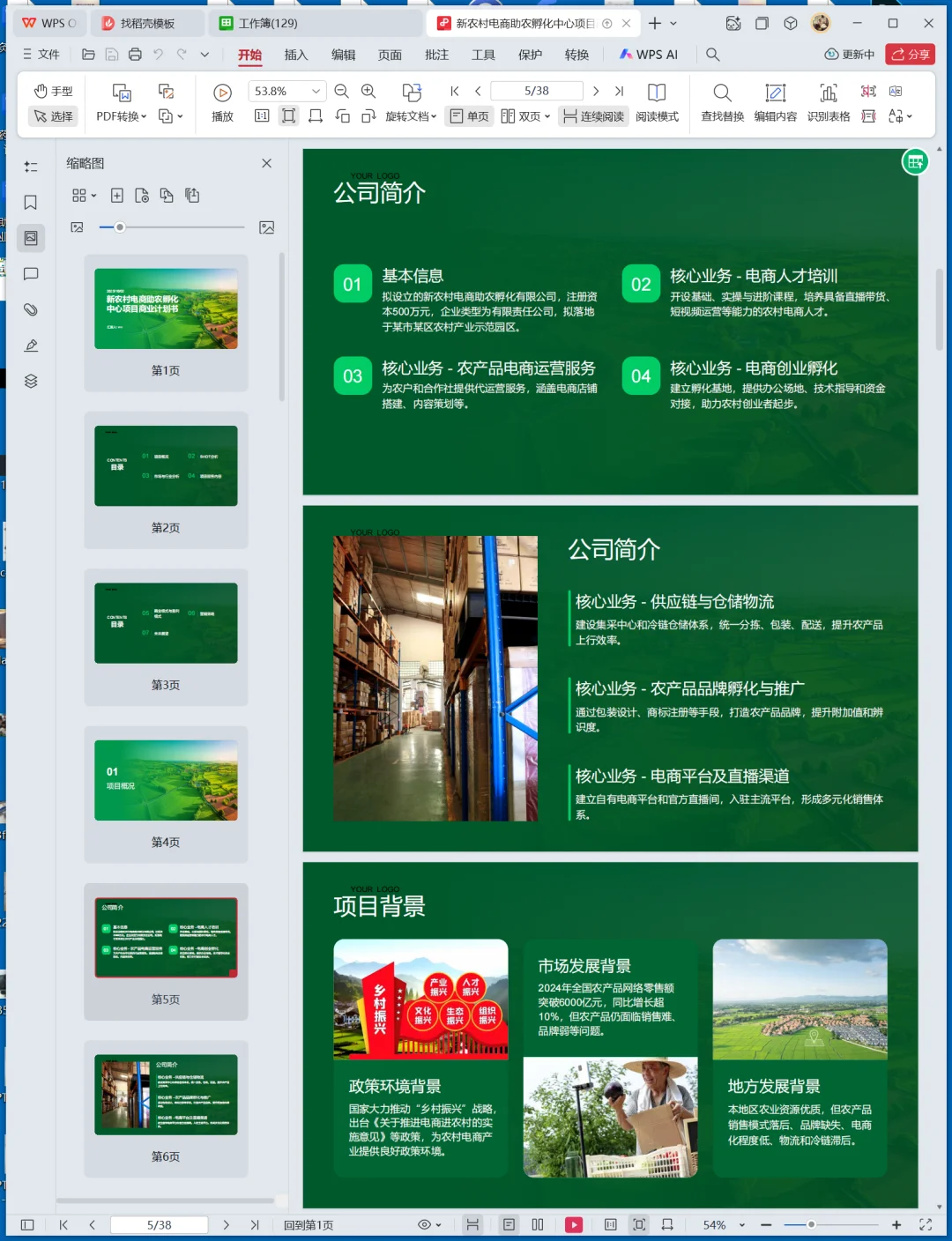Jump to last page in toolbar
The width and height of the screenshot is (952, 1241).
619,91
